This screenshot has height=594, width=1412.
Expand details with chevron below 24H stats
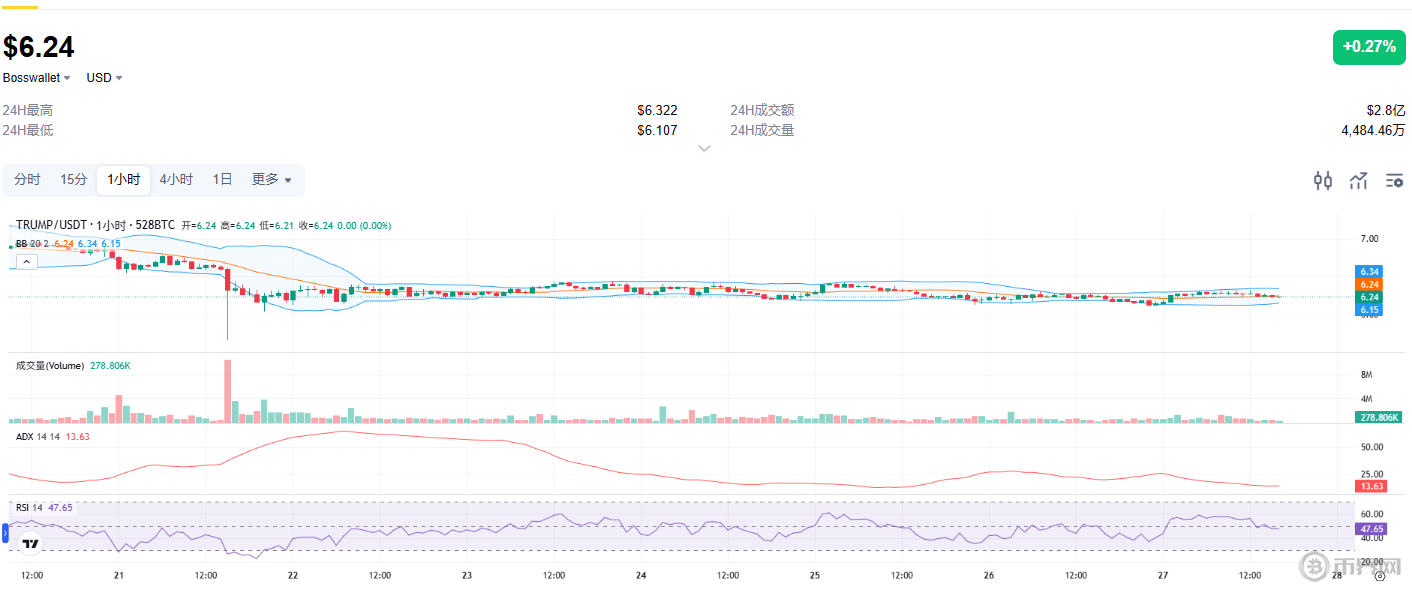[704, 149]
